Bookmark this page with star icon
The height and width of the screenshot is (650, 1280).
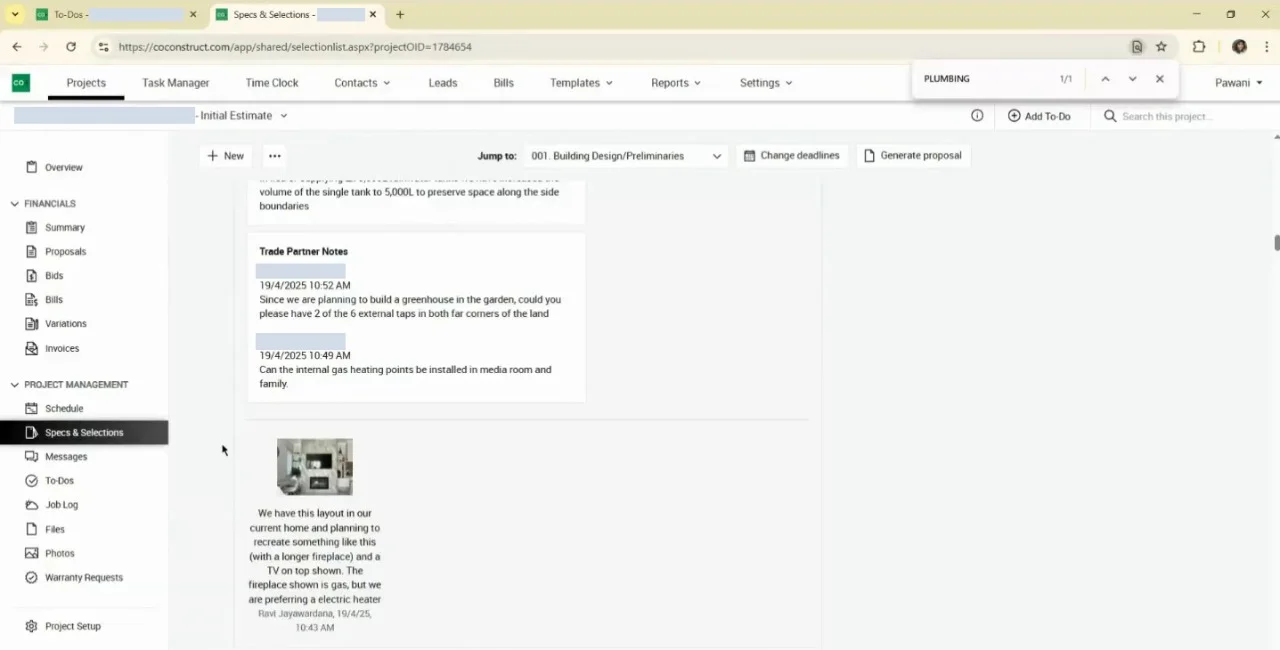click(x=1161, y=47)
